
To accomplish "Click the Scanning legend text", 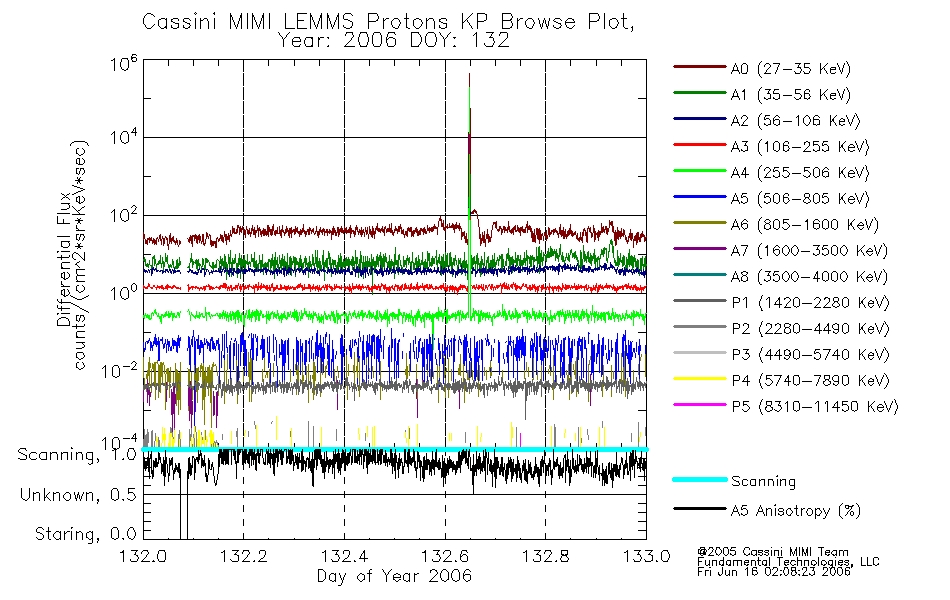I will (763, 482).
